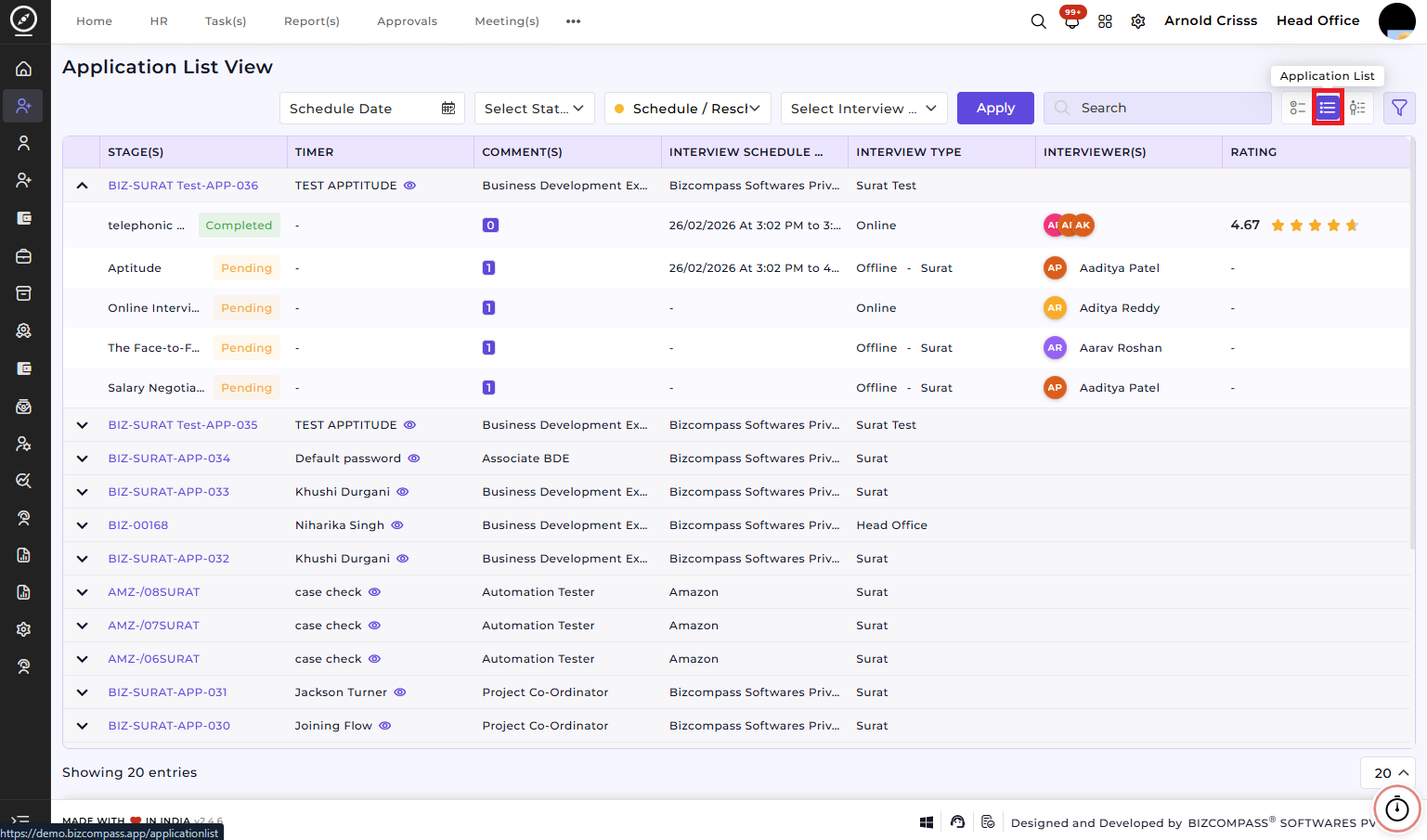
Task: Open the Select Status dropdown
Action: [535, 109]
